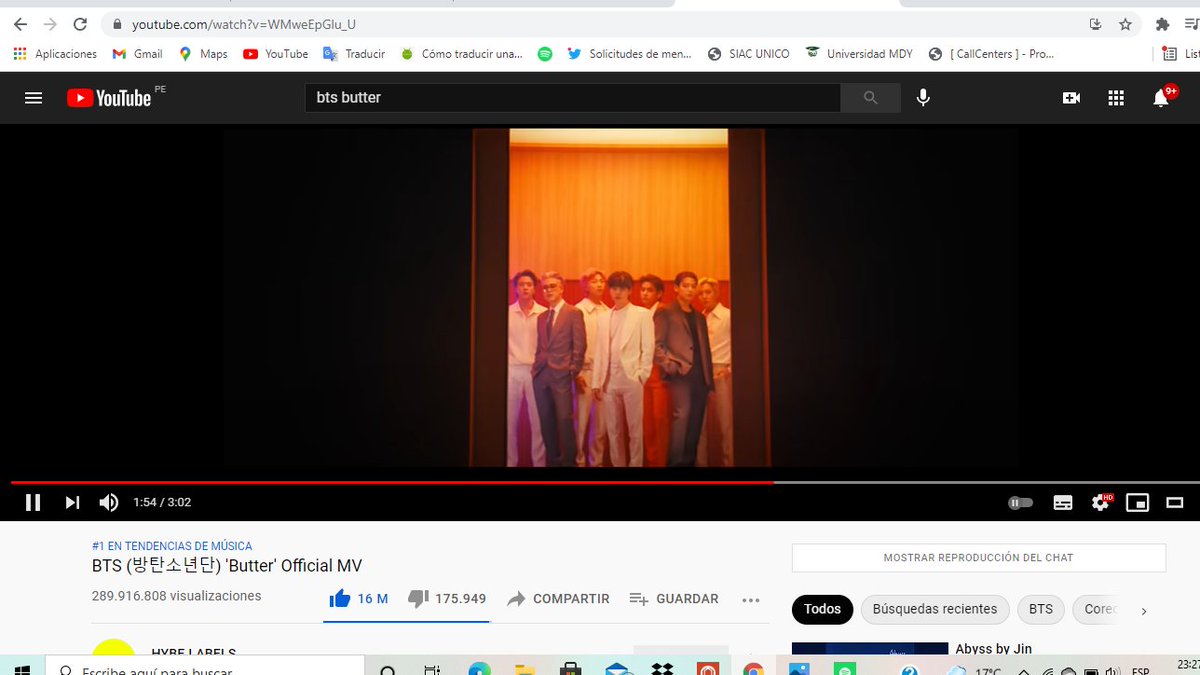The height and width of the screenshot is (675, 1200).
Task: Like the video (16 M thumbs up)
Action: pos(359,598)
